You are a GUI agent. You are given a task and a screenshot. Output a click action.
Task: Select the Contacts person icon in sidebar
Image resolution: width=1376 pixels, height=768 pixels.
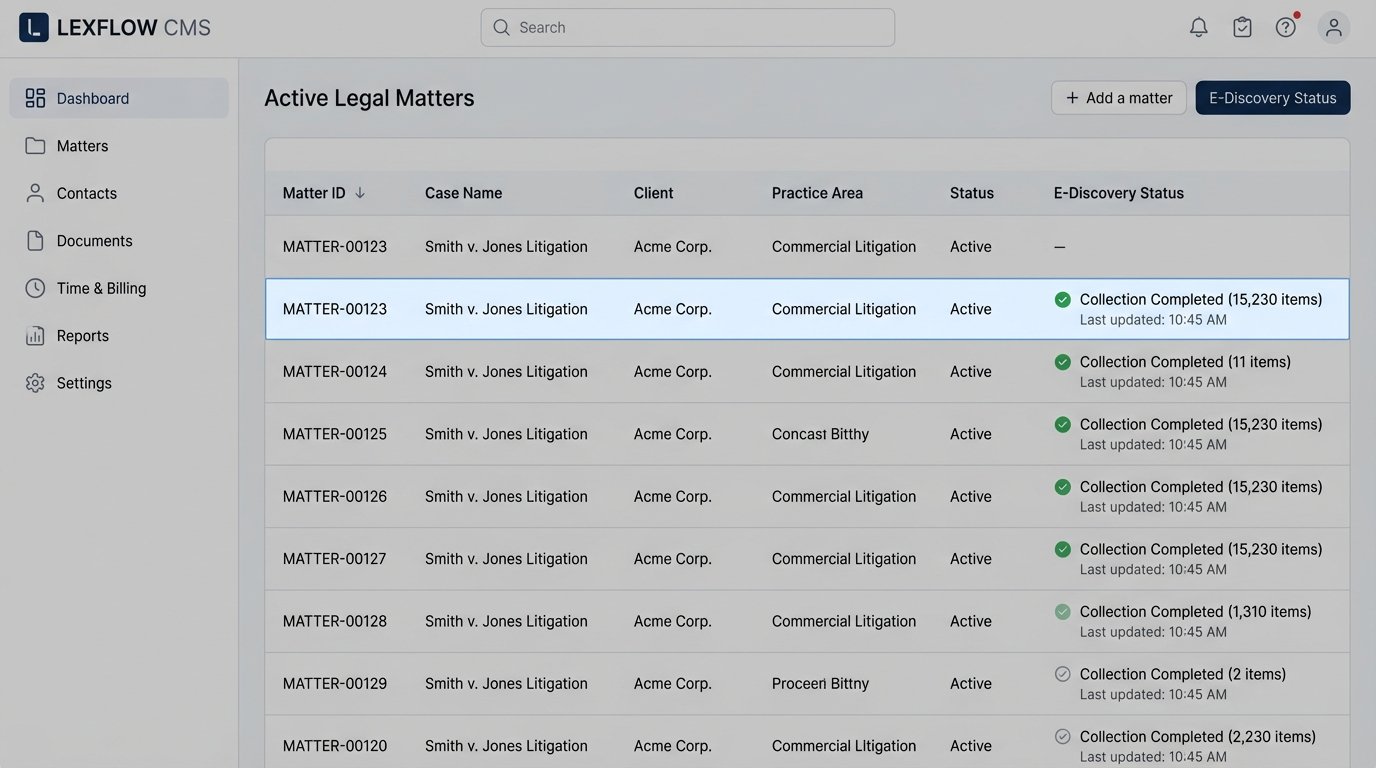pos(34,193)
